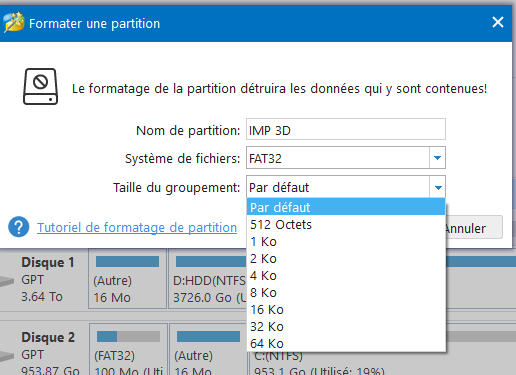Open the Système de fichiers dropdown arrow
This screenshot has height=375, width=516.
coord(437,158)
